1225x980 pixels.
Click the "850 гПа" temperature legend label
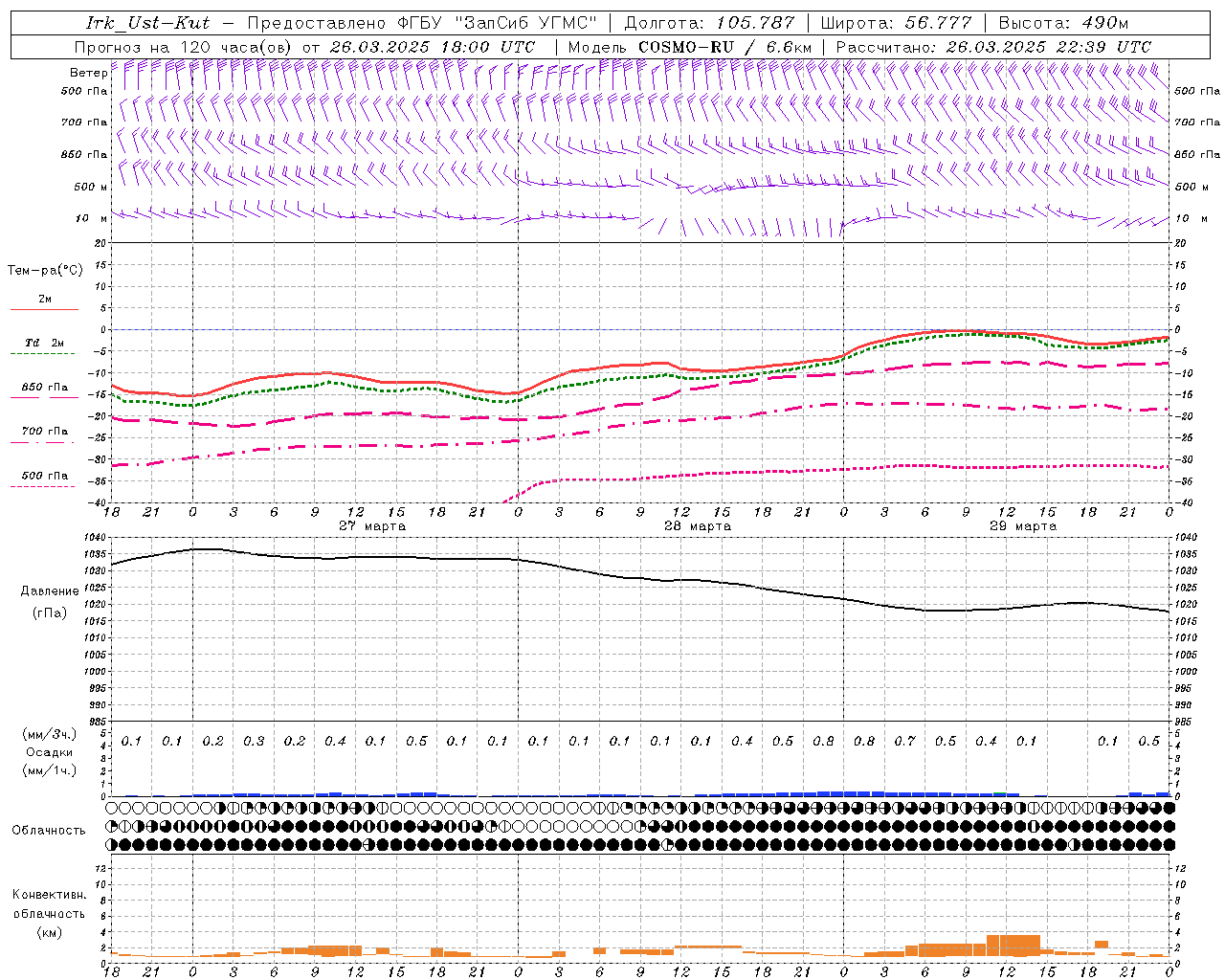tap(45, 388)
